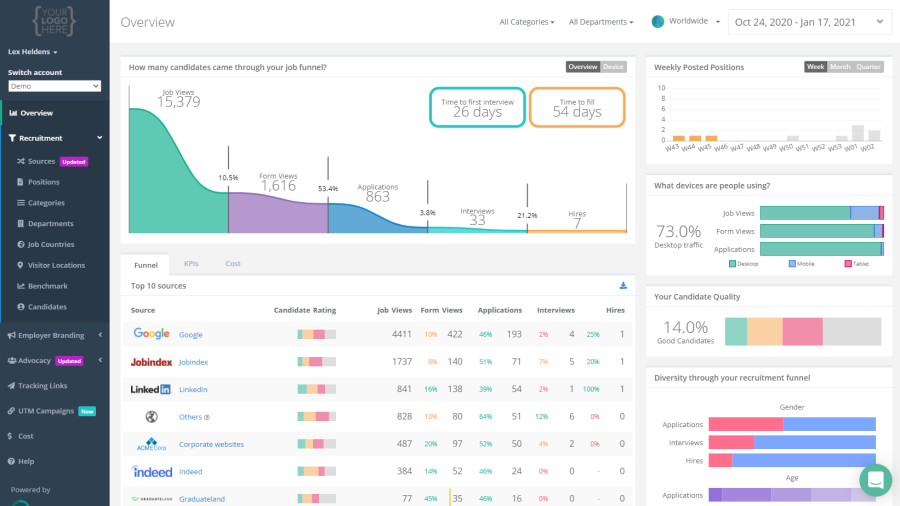Open Job Countries in the sidebar
This screenshot has height=506, width=900.
coord(51,244)
